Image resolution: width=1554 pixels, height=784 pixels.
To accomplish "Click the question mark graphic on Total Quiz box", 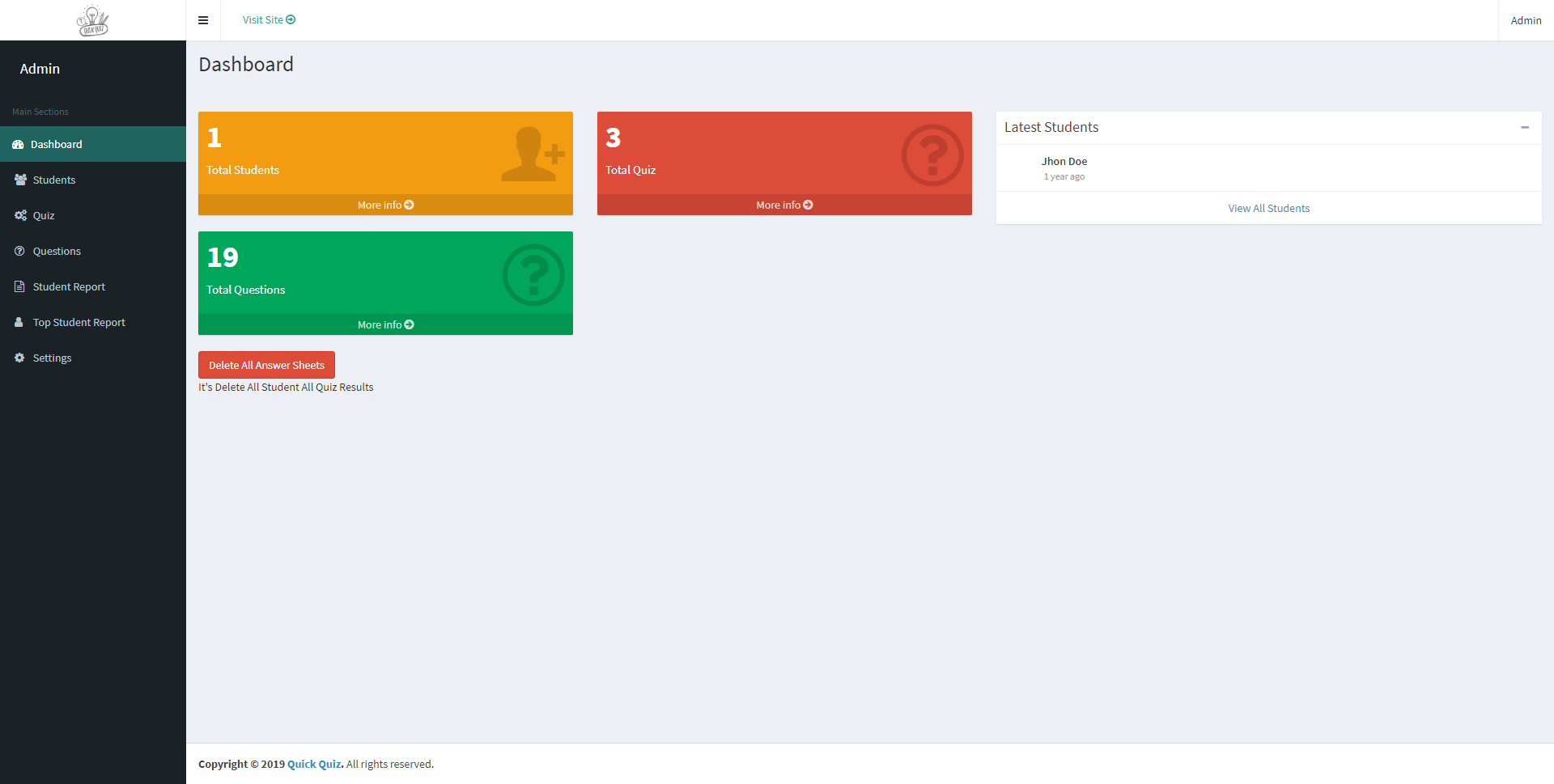I will click(x=931, y=155).
